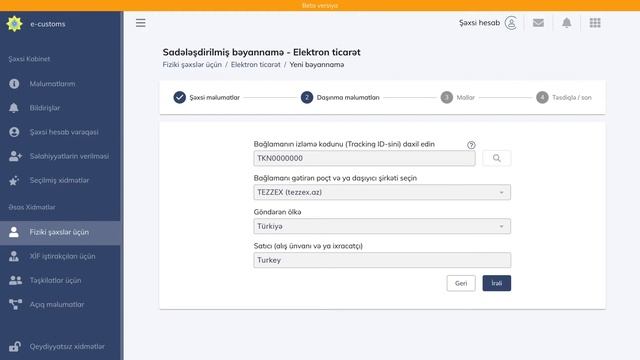Select Səlahiyyətlərin verilməsi menu item
The height and width of the screenshot is (360, 640).
(69, 156)
